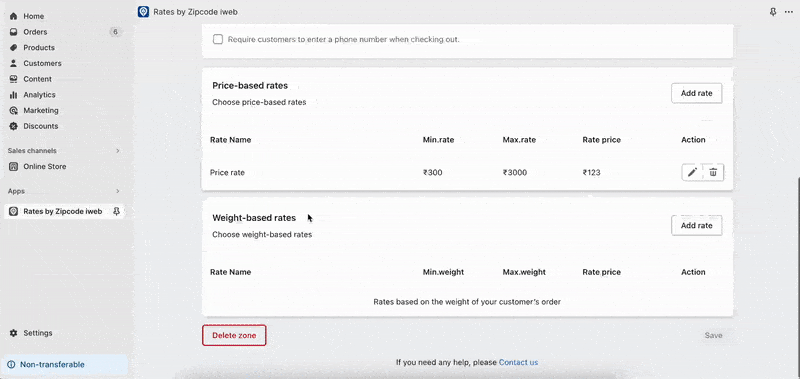The width and height of the screenshot is (800, 379).
Task: Click the Price rate name cell
Action: point(228,172)
